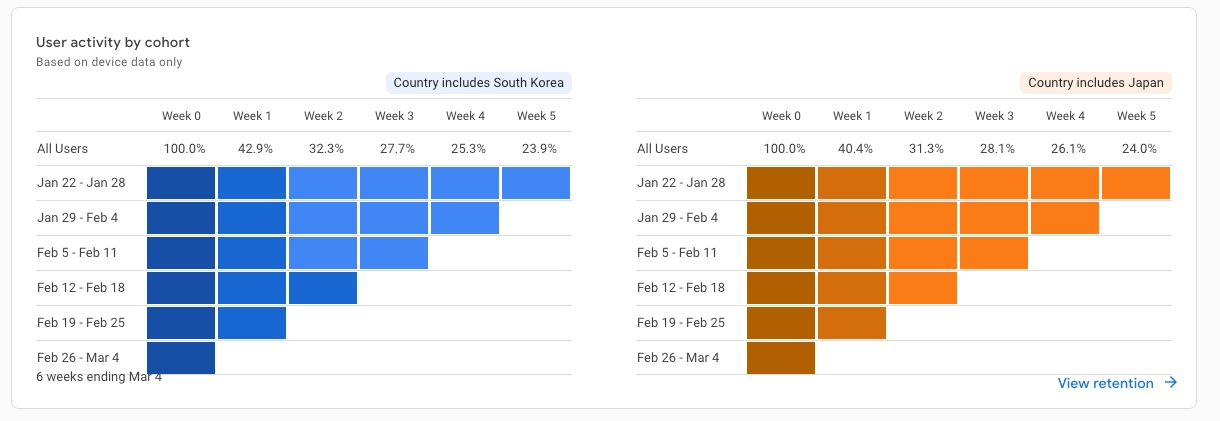
Task: Select the Country includes Japan chip
Action: pos(1095,83)
